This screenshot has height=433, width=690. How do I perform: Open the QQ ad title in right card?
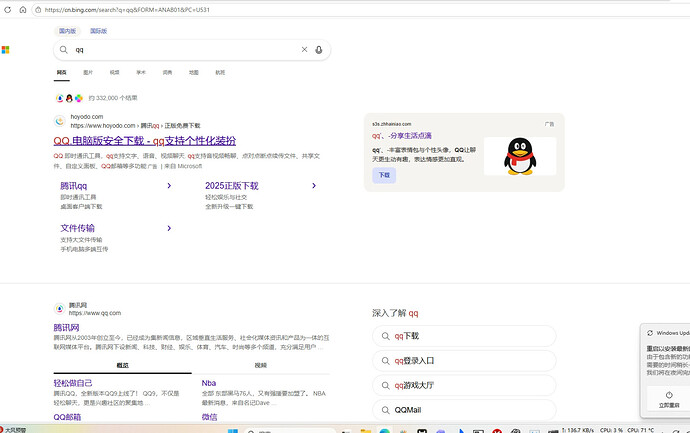pos(402,136)
